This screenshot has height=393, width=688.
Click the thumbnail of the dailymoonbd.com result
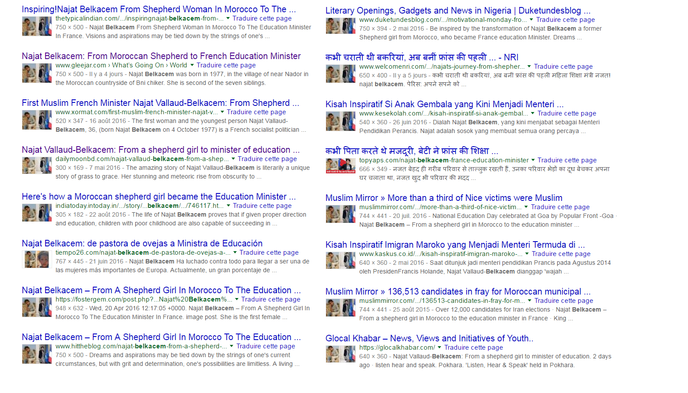click(37, 166)
